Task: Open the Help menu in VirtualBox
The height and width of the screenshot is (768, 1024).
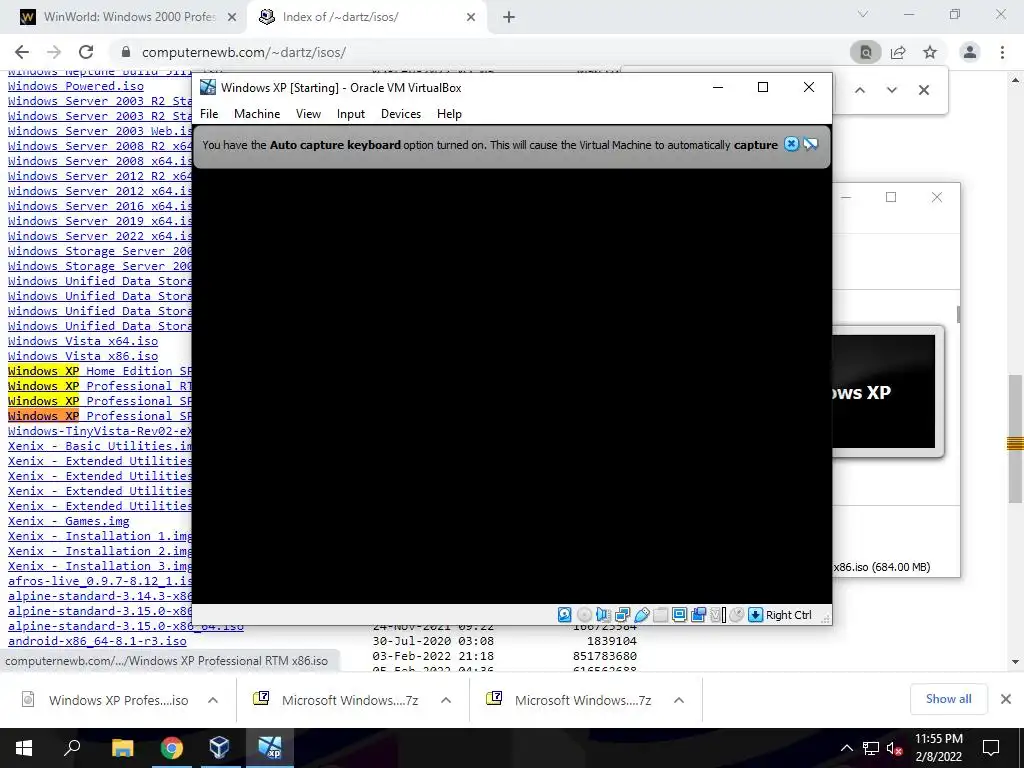Action: click(x=449, y=114)
